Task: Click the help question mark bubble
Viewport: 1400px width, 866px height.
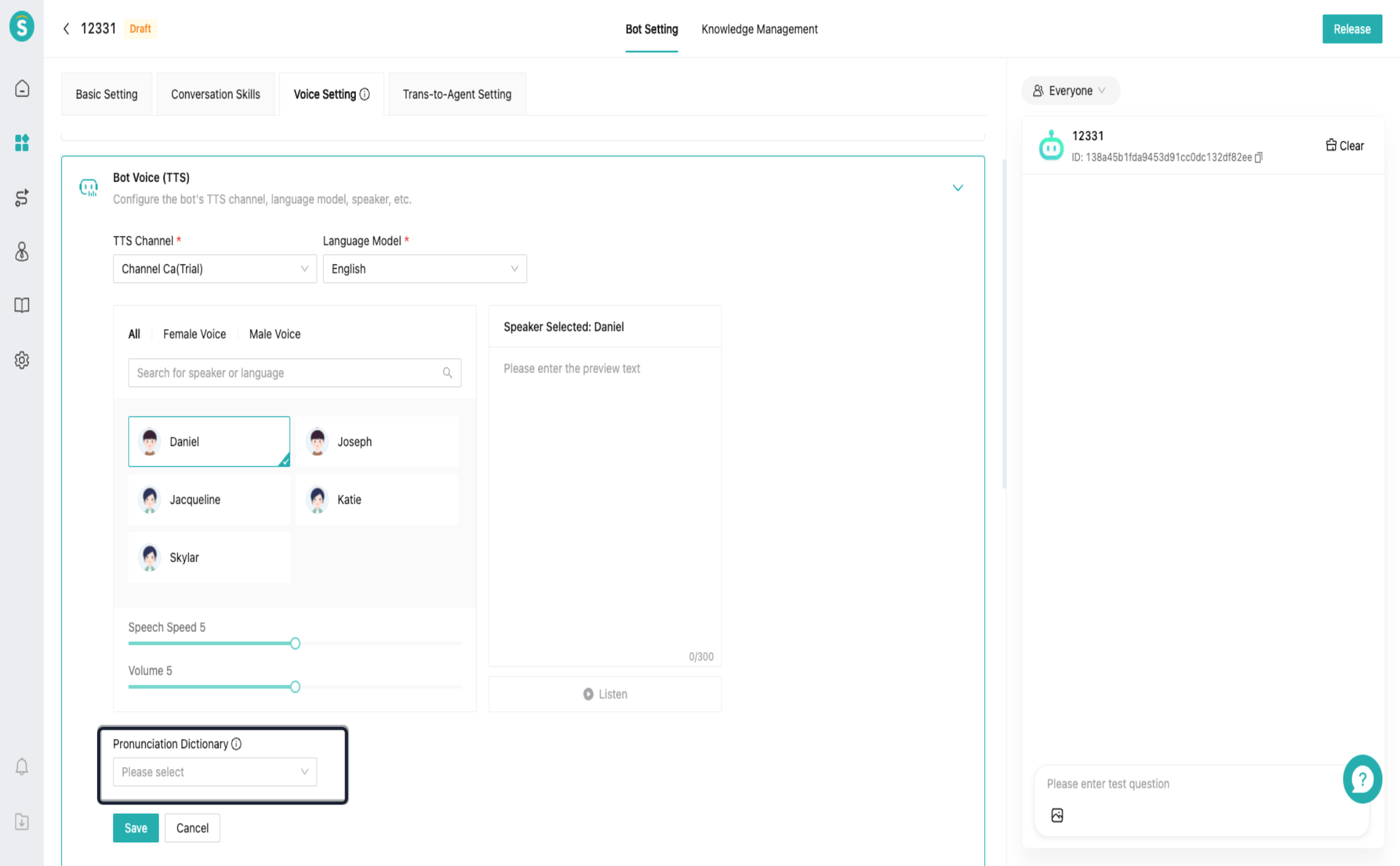Action: (1362, 778)
